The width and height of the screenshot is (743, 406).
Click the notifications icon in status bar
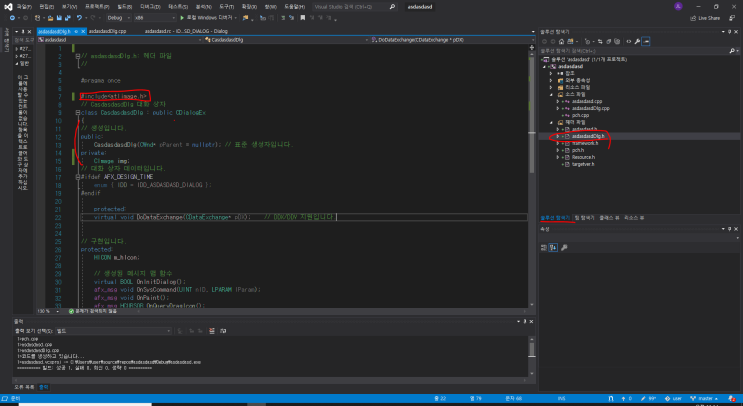pos(732,398)
